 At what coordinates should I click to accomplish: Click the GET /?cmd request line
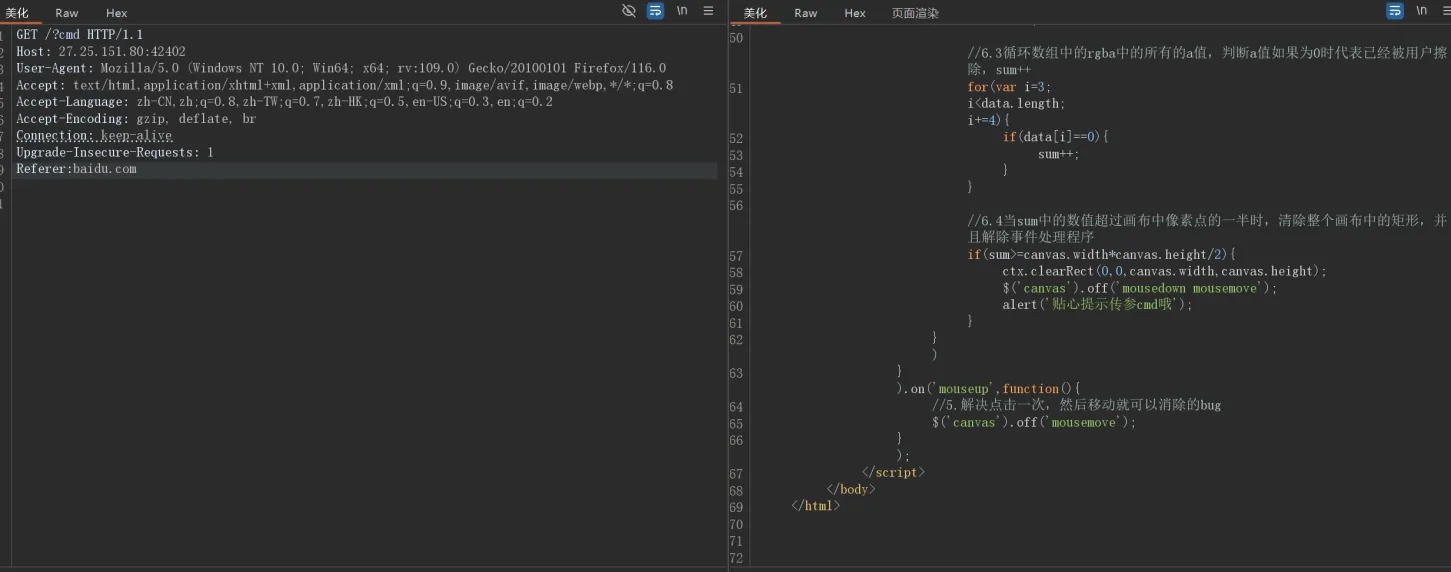point(79,34)
